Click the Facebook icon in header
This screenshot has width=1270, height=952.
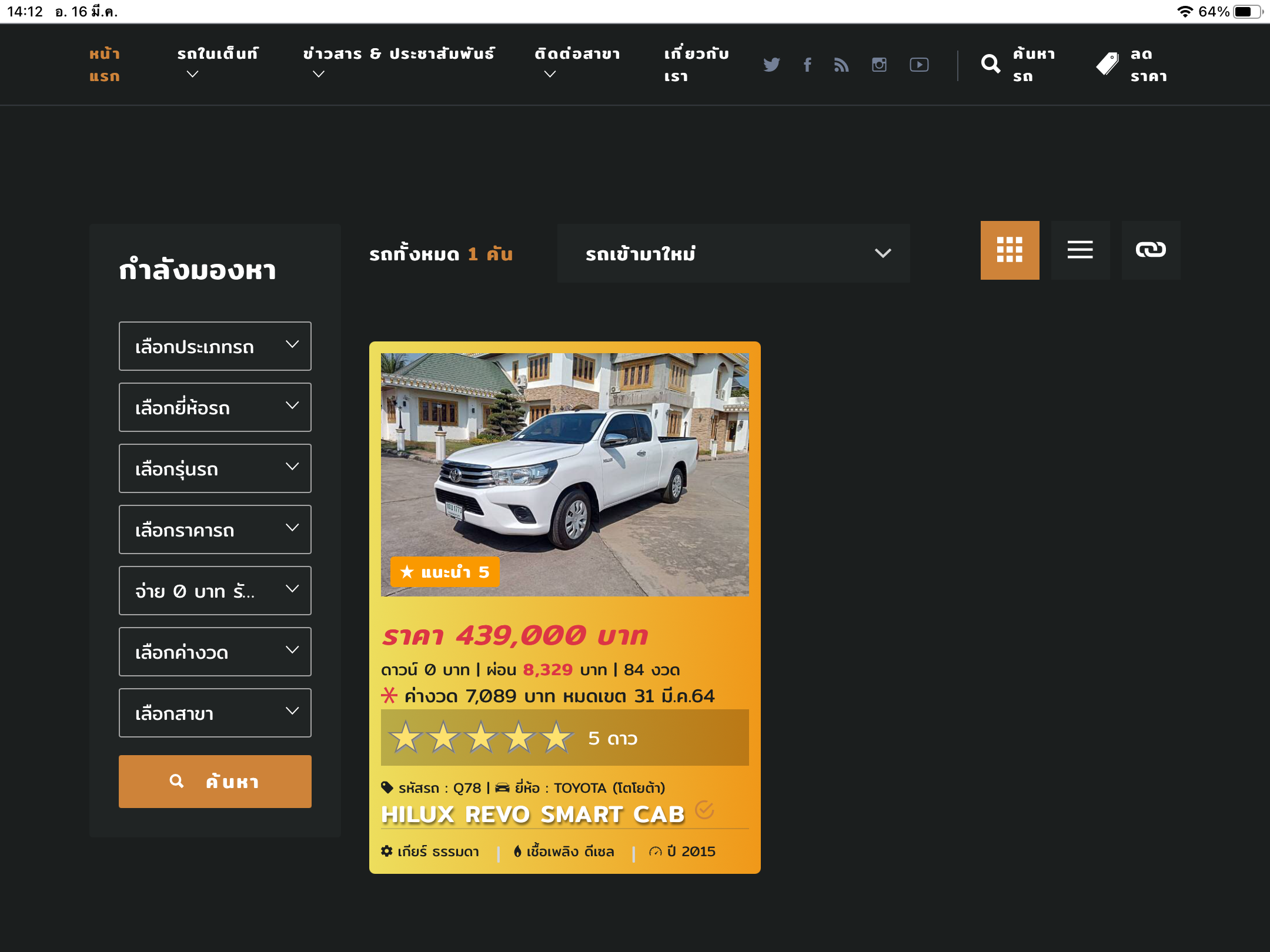click(807, 64)
